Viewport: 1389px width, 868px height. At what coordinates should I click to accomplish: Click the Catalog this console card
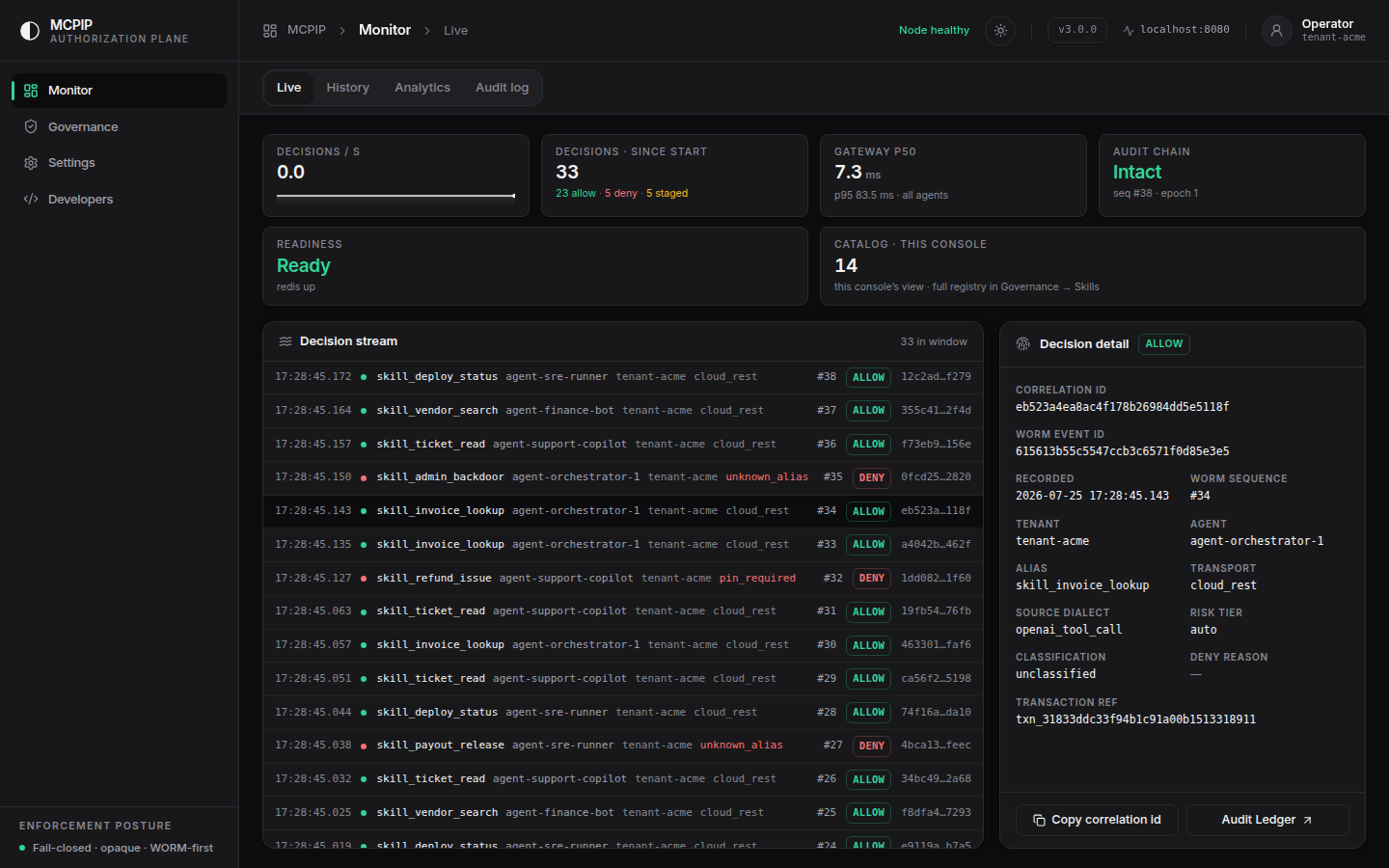[1093, 266]
